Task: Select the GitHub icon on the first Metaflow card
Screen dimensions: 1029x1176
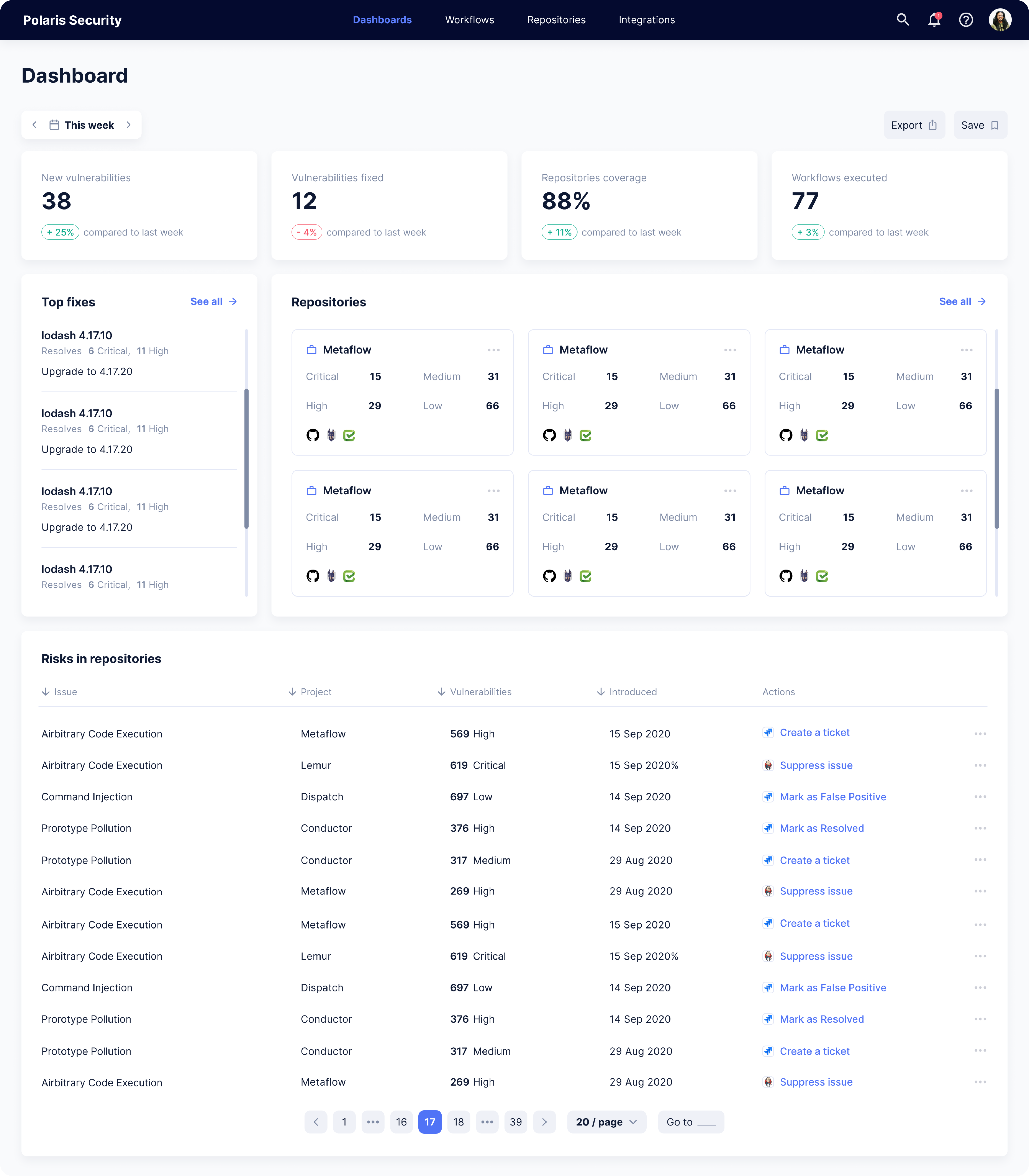Action: tap(313, 435)
